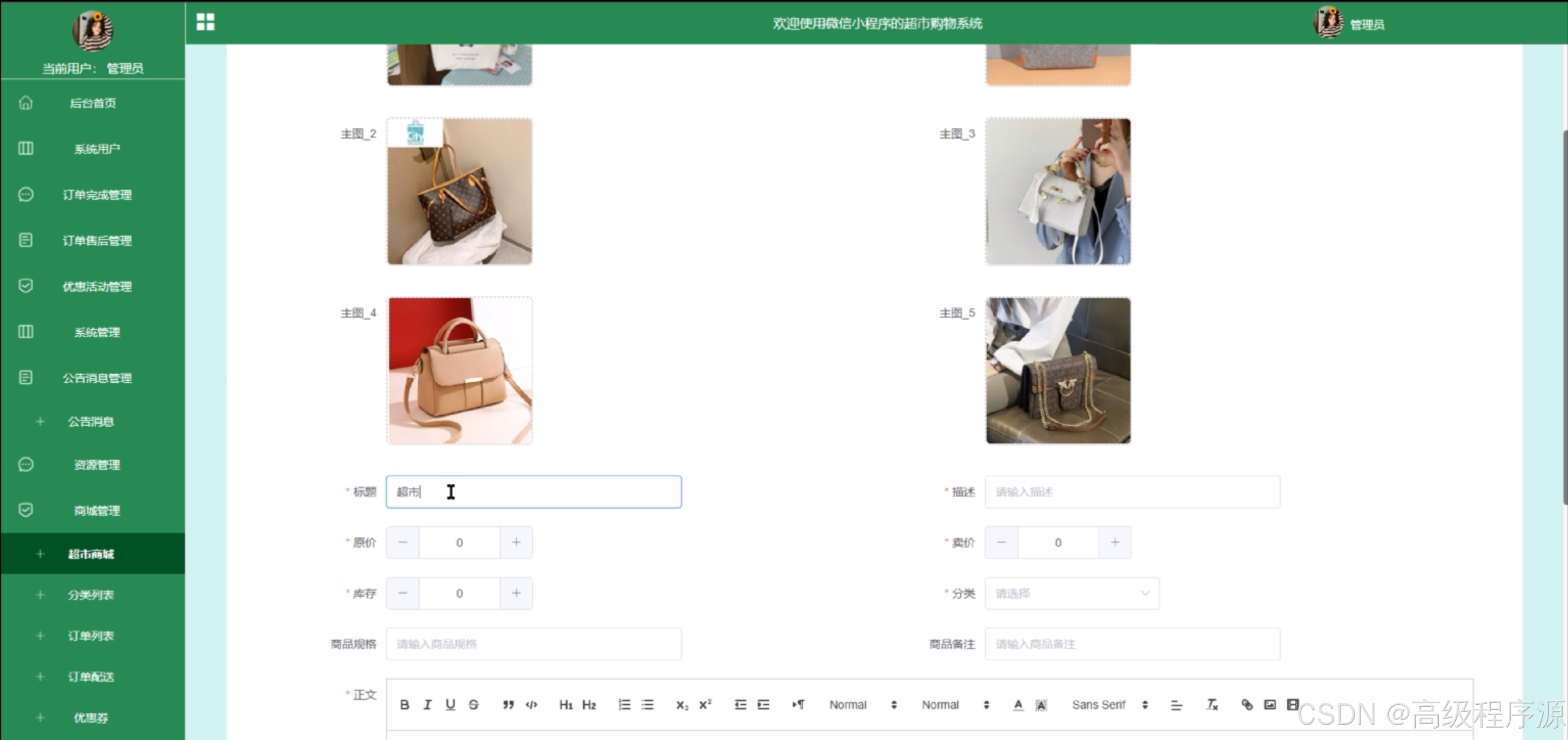This screenshot has height=740, width=1568.
Task: Open 系统用户 in the sidebar menu
Action: (96, 149)
